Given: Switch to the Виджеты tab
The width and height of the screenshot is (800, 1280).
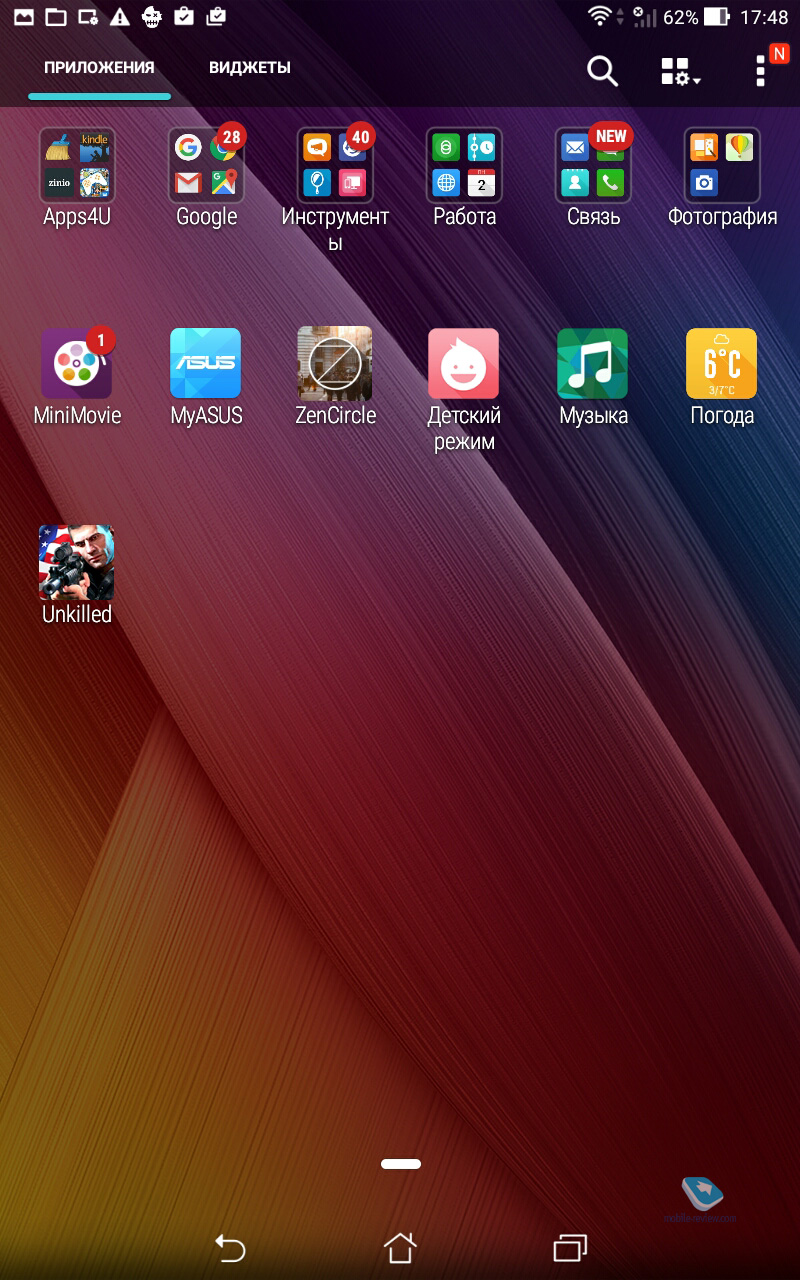Looking at the screenshot, I should [x=250, y=68].
